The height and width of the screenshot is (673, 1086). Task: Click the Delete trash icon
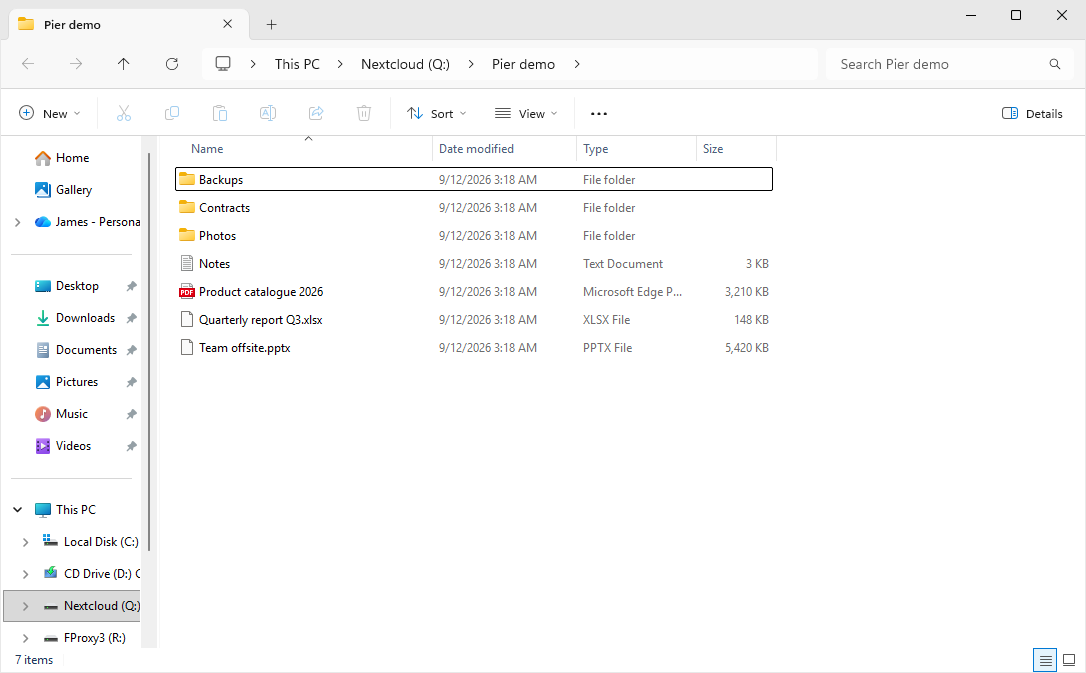pyautogui.click(x=364, y=114)
